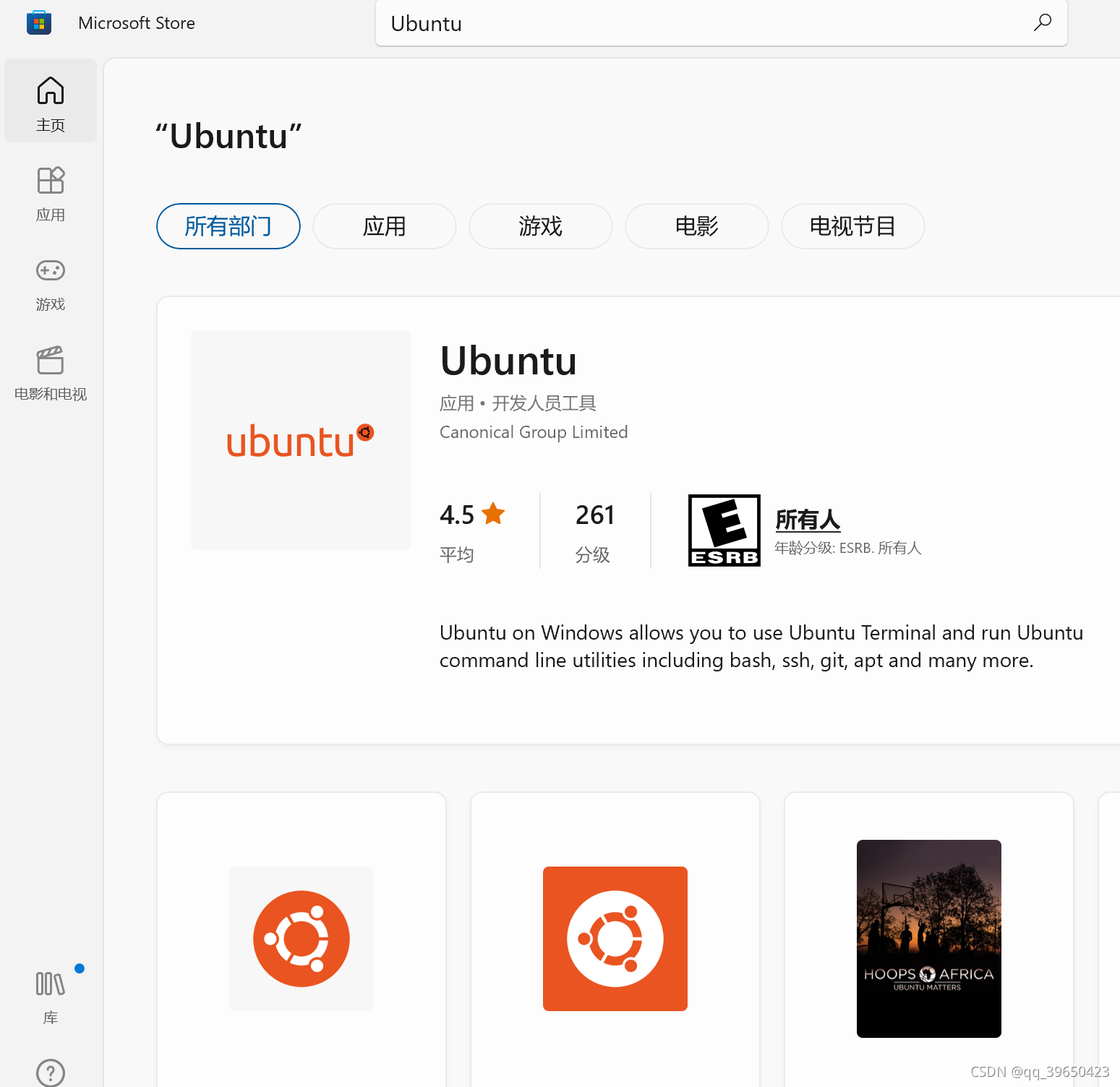Click the “Ubuntu” results heading

[x=228, y=137]
